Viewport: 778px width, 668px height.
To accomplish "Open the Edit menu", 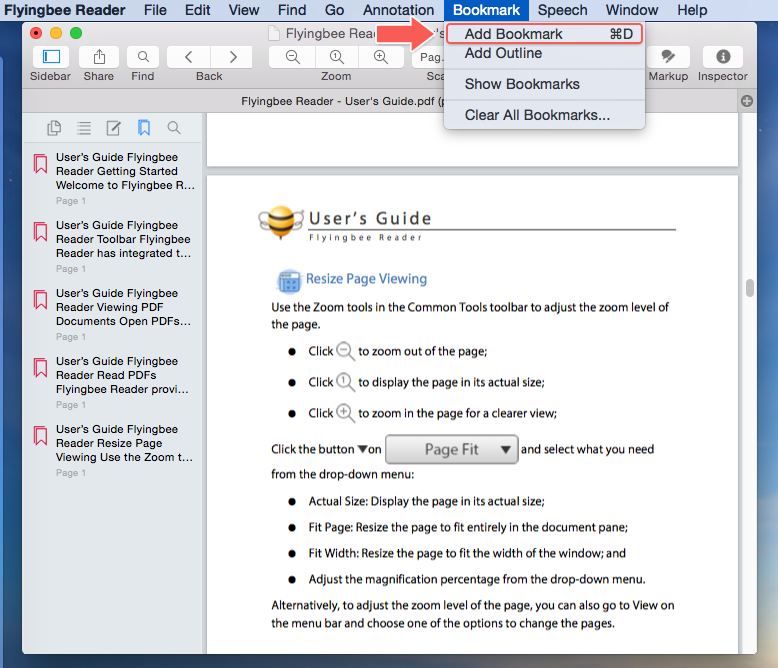I will pos(197,10).
